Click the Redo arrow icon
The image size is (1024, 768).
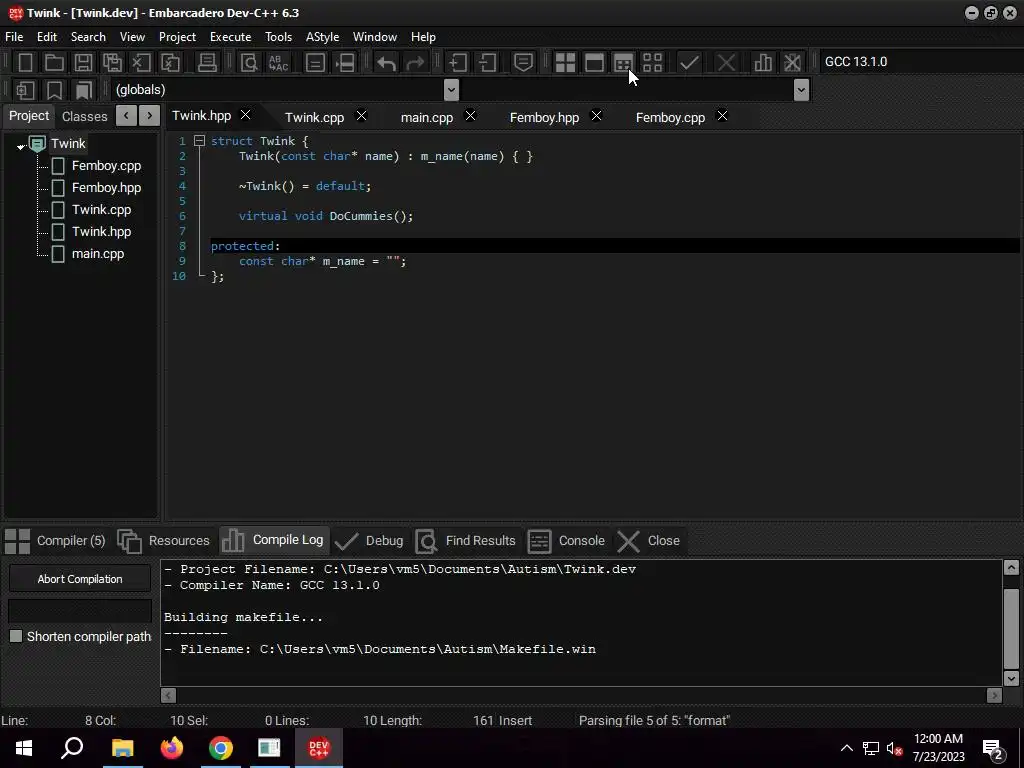click(x=415, y=63)
